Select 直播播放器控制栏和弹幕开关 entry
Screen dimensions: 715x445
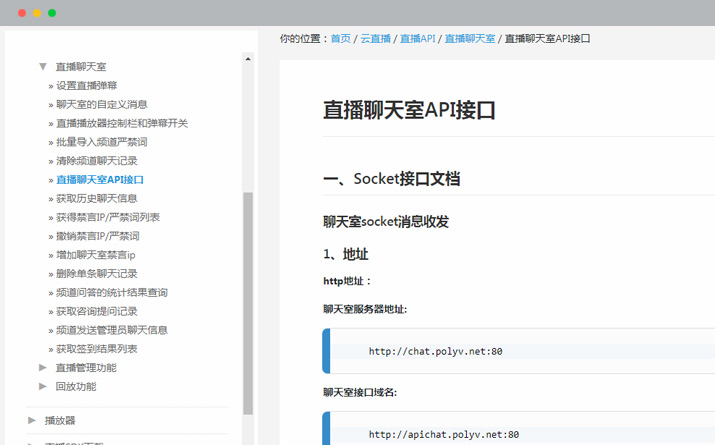[x=121, y=123]
